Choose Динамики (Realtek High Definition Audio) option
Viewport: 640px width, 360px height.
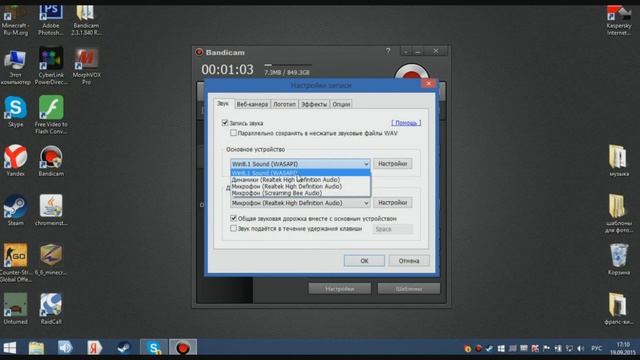point(300,180)
